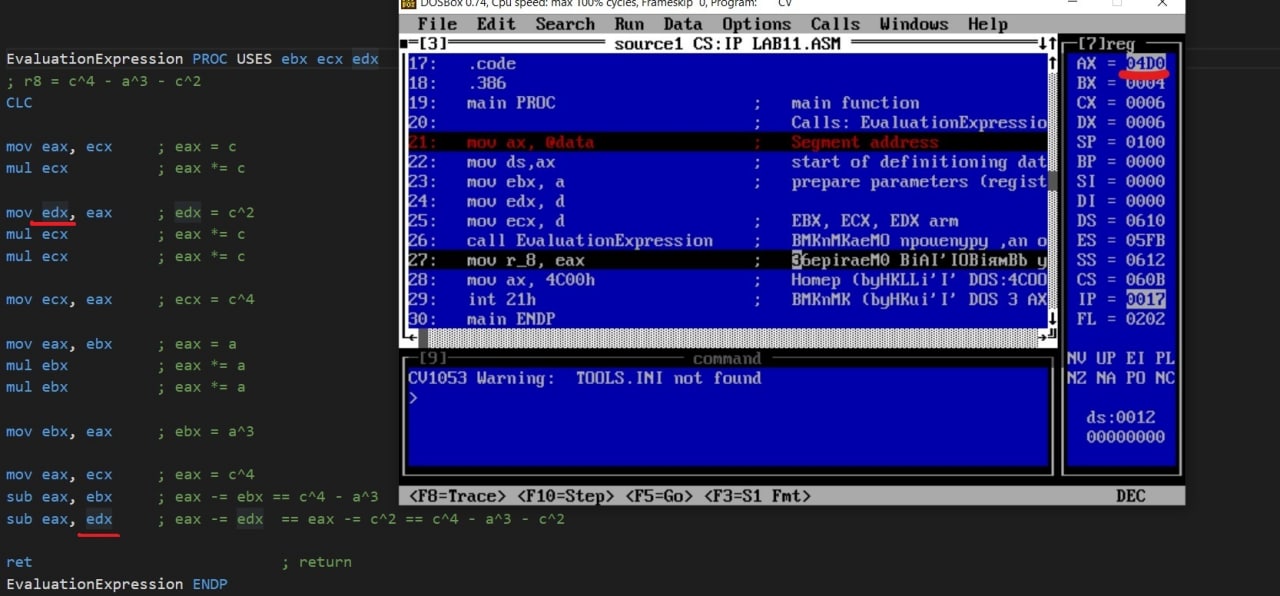Toggle the UP direction flag
Image resolution: width=1280 pixels, height=596 pixels.
coord(1105,358)
